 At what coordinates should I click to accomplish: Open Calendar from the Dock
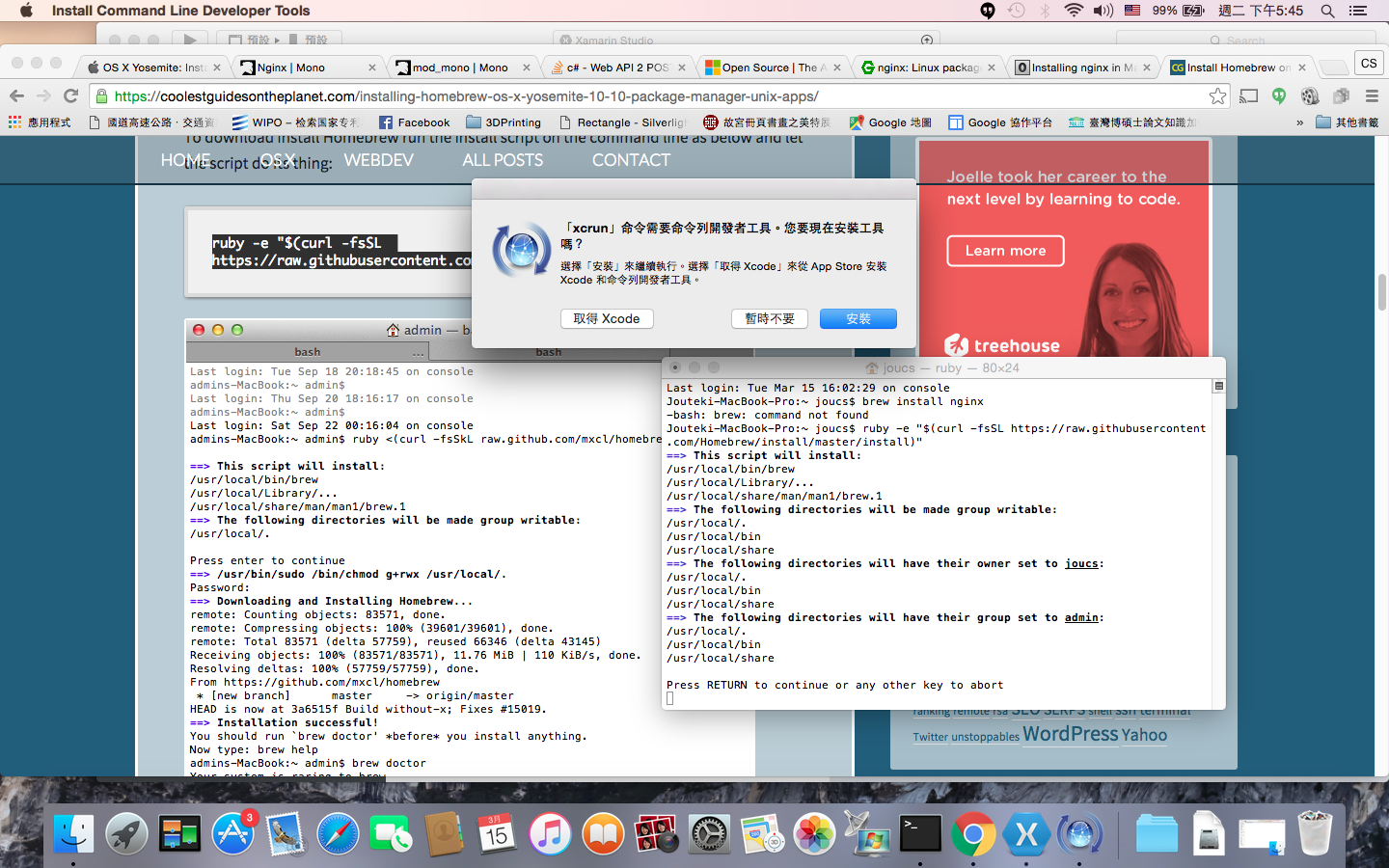coord(497,834)
